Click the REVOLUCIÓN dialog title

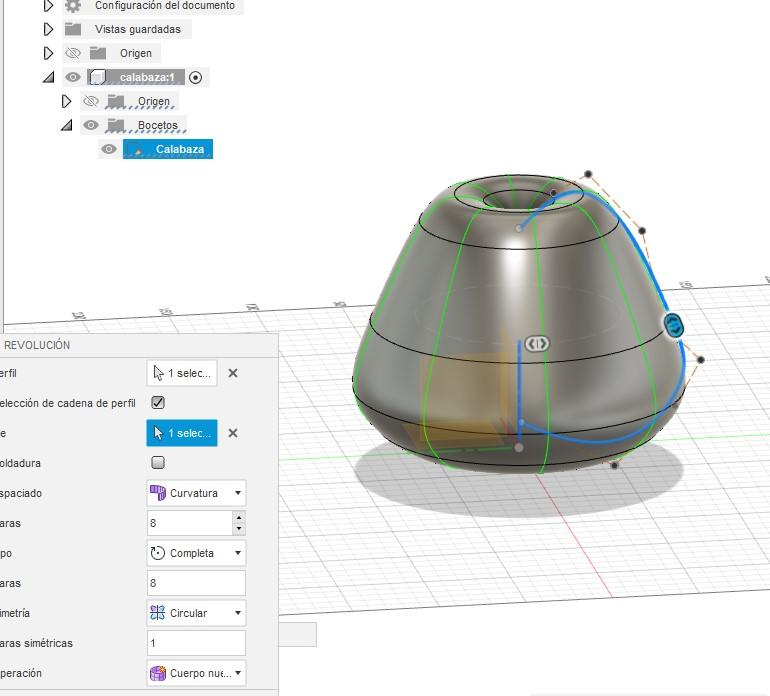coord(37,345)
